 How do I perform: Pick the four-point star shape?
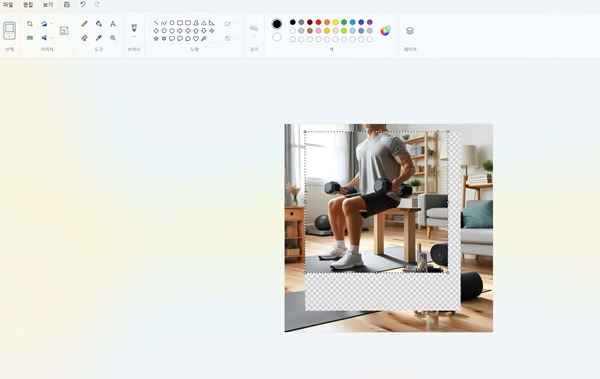pos(212,31)
